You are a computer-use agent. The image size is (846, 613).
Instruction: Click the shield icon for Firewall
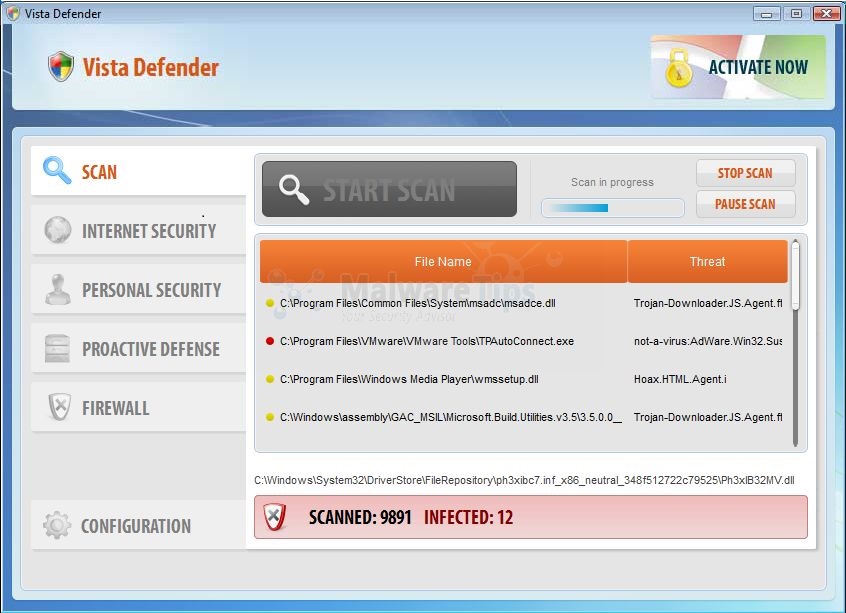tap(59, 407)
